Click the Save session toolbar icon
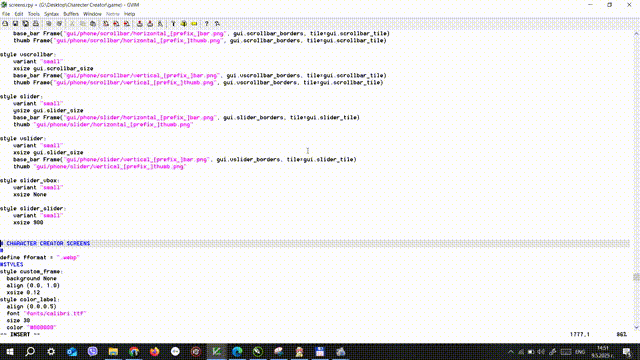 pyautogui.click(x=150, y=24)
